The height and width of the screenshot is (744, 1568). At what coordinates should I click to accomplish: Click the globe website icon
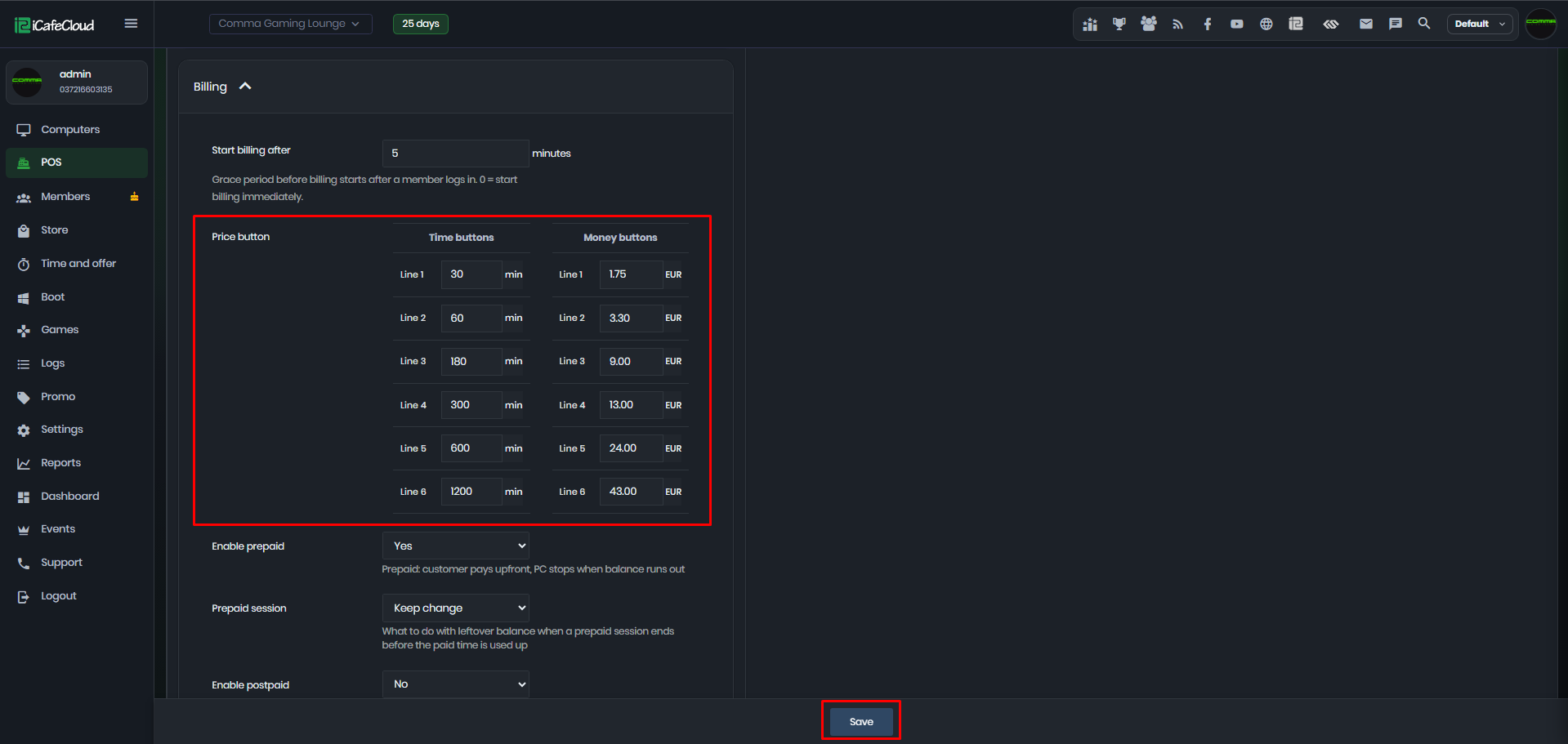[x=1266, y=24]
